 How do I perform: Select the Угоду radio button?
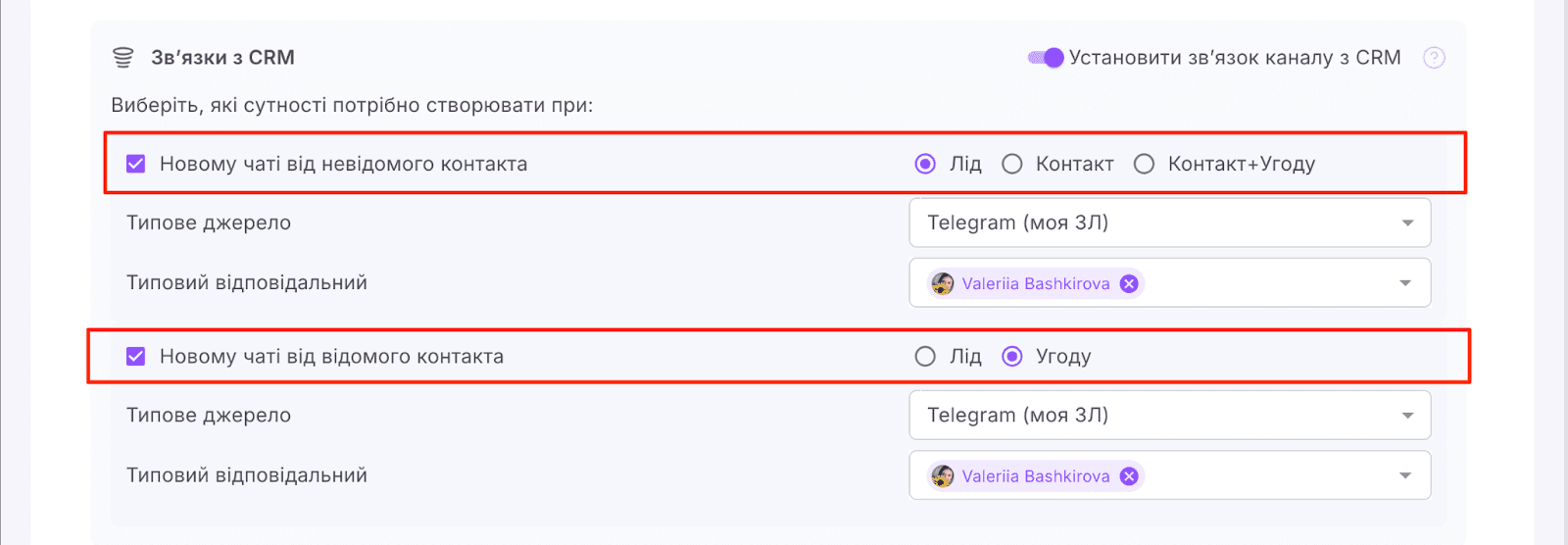[x=1012, y=357]
